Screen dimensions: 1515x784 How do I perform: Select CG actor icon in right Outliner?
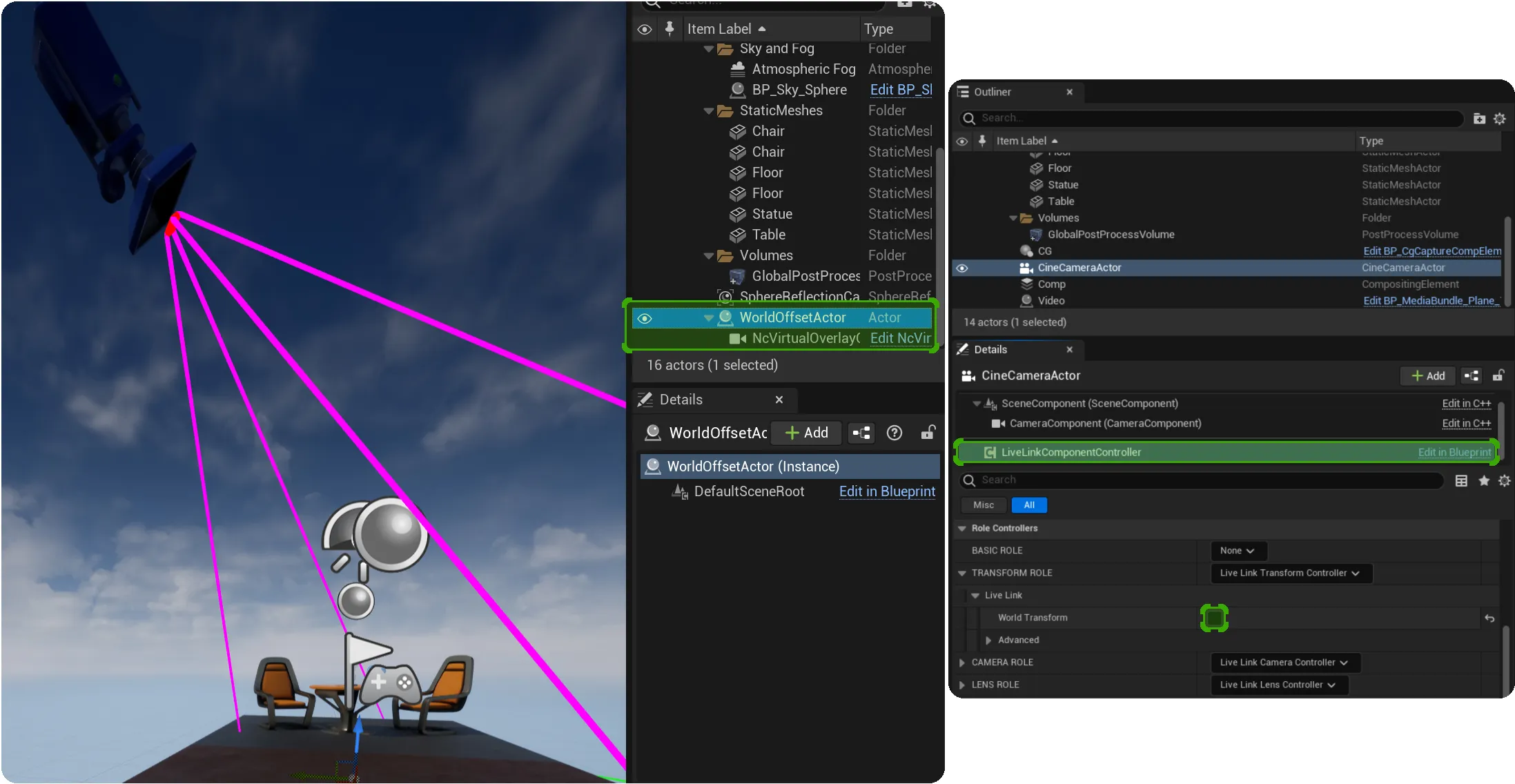[x=1026, y=251]
